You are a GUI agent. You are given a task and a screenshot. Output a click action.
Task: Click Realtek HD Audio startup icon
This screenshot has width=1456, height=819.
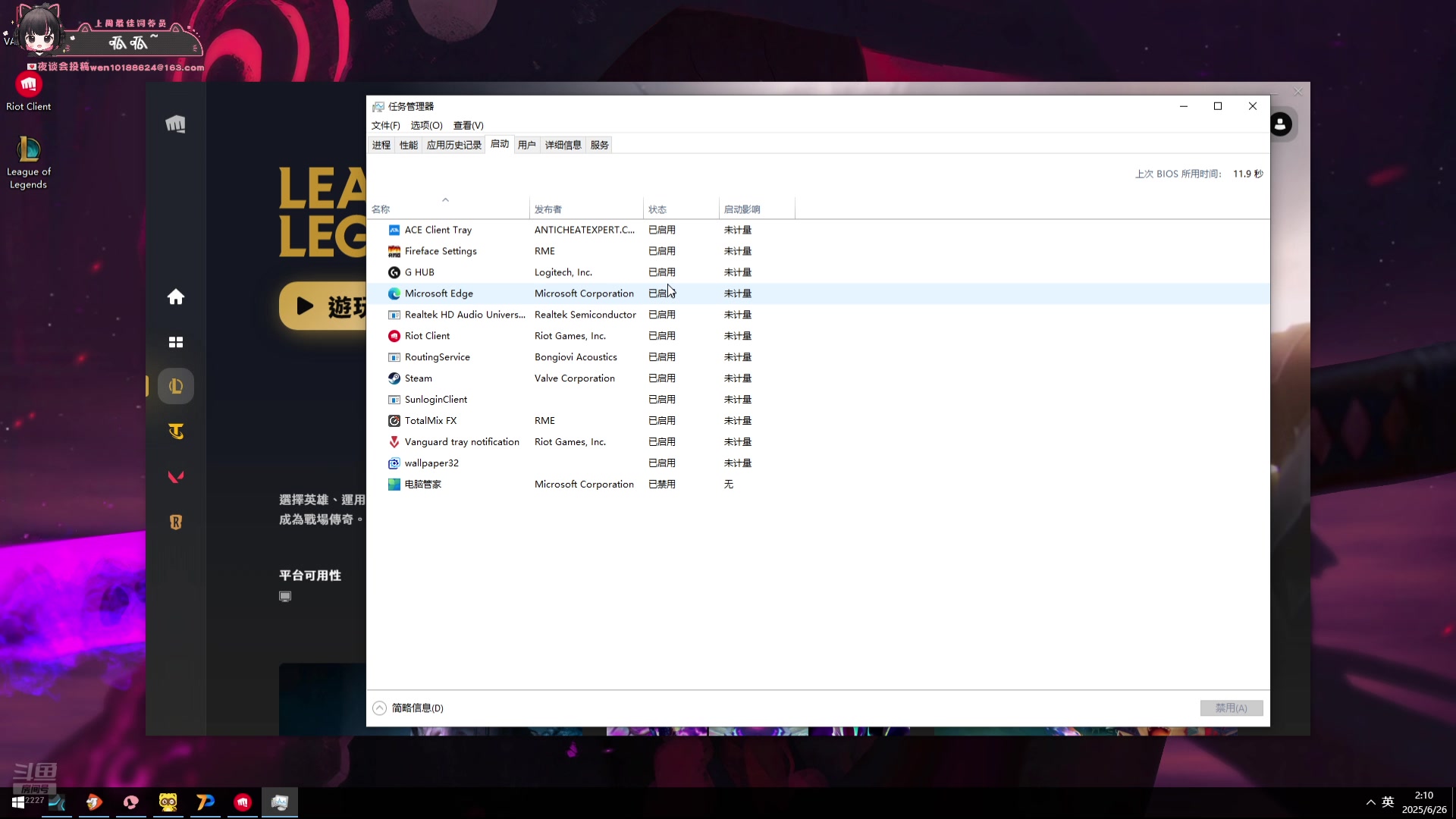pos(394,315)
